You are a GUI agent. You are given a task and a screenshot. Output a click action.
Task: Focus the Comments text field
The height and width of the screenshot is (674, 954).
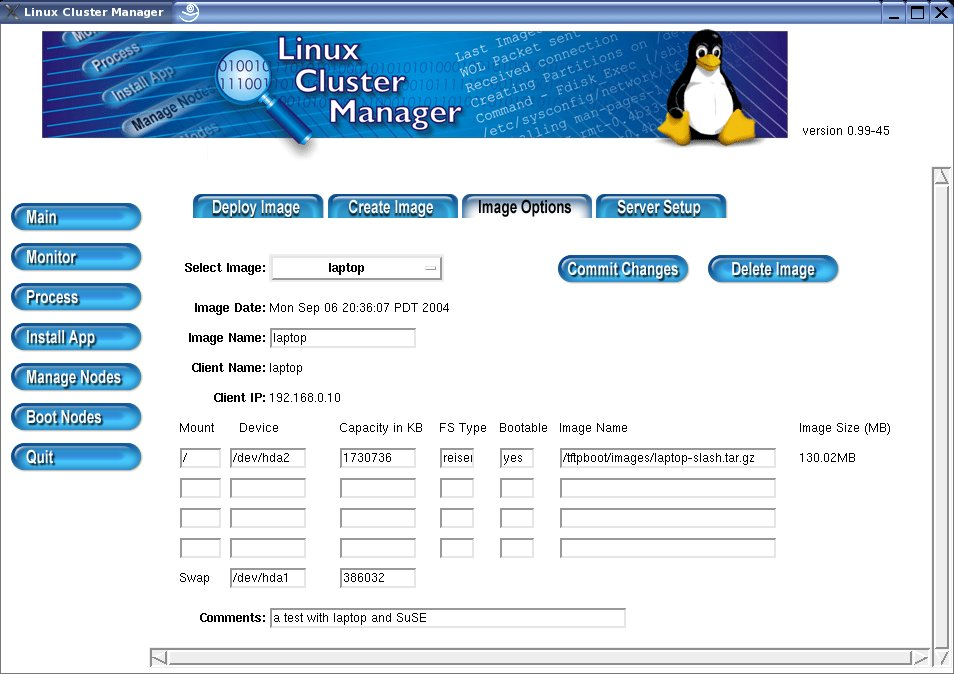point(447,618)
